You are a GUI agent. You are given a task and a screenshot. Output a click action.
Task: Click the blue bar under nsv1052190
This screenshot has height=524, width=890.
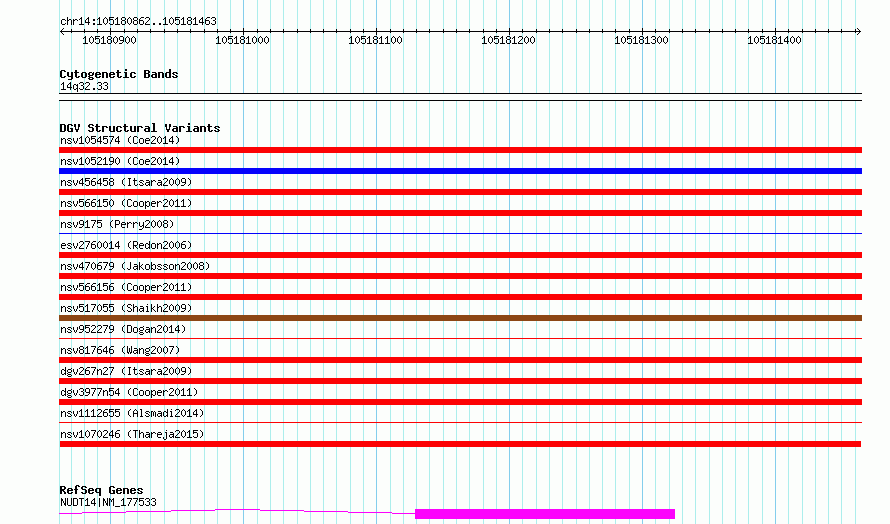coord(460,171)
